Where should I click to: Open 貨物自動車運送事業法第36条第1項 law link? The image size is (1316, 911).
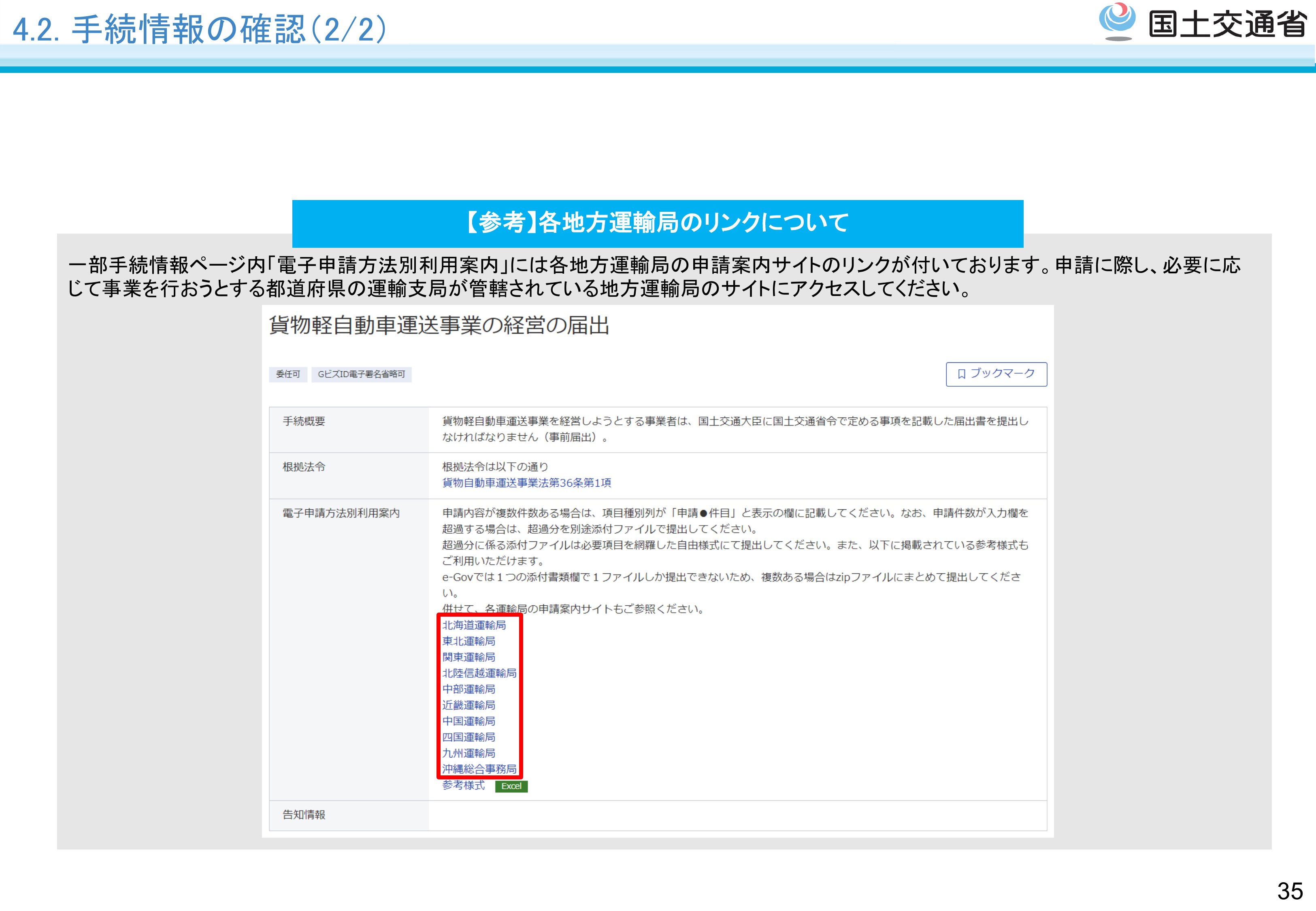(526, 483)
